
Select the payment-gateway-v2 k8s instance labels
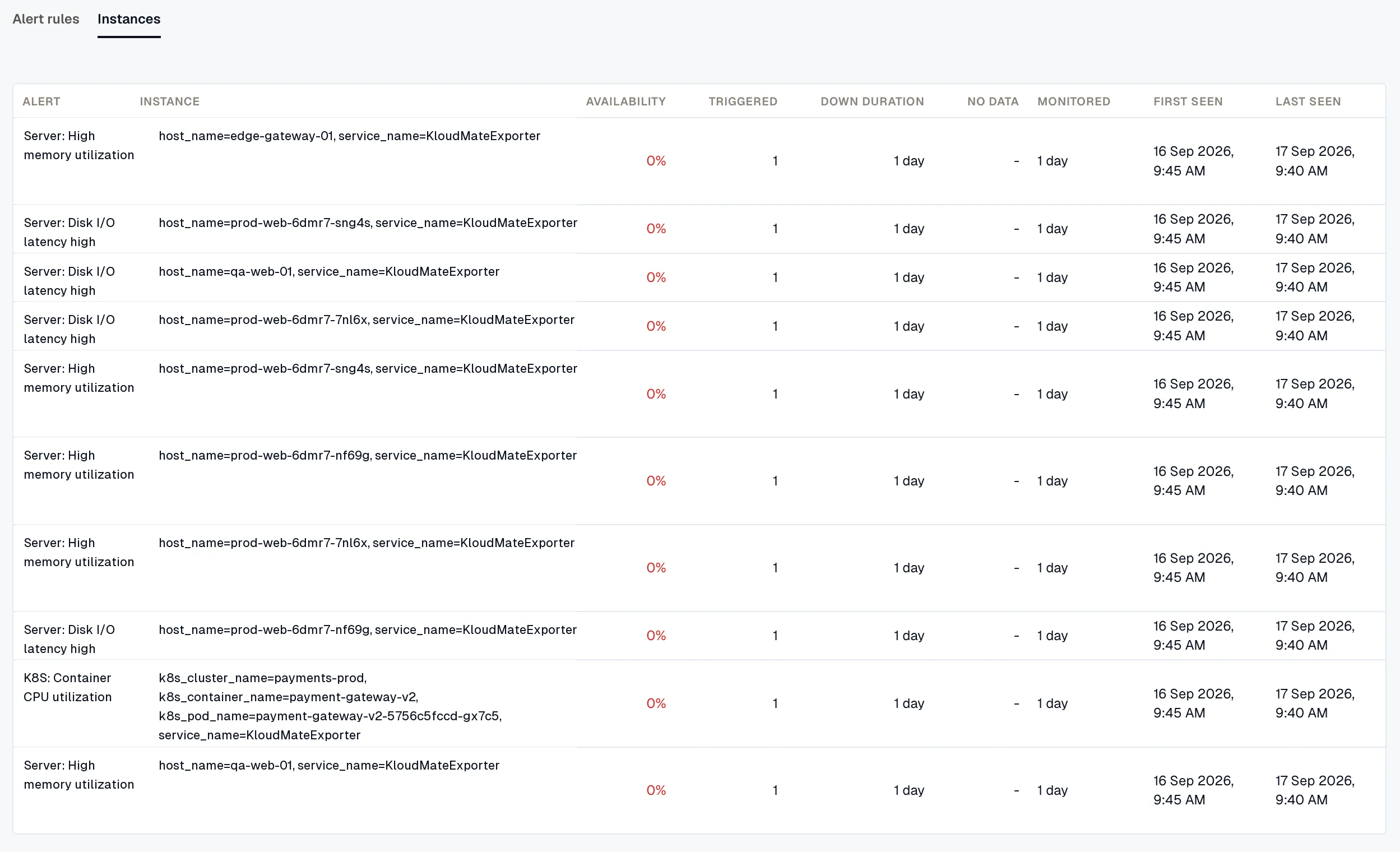[330, 706]
